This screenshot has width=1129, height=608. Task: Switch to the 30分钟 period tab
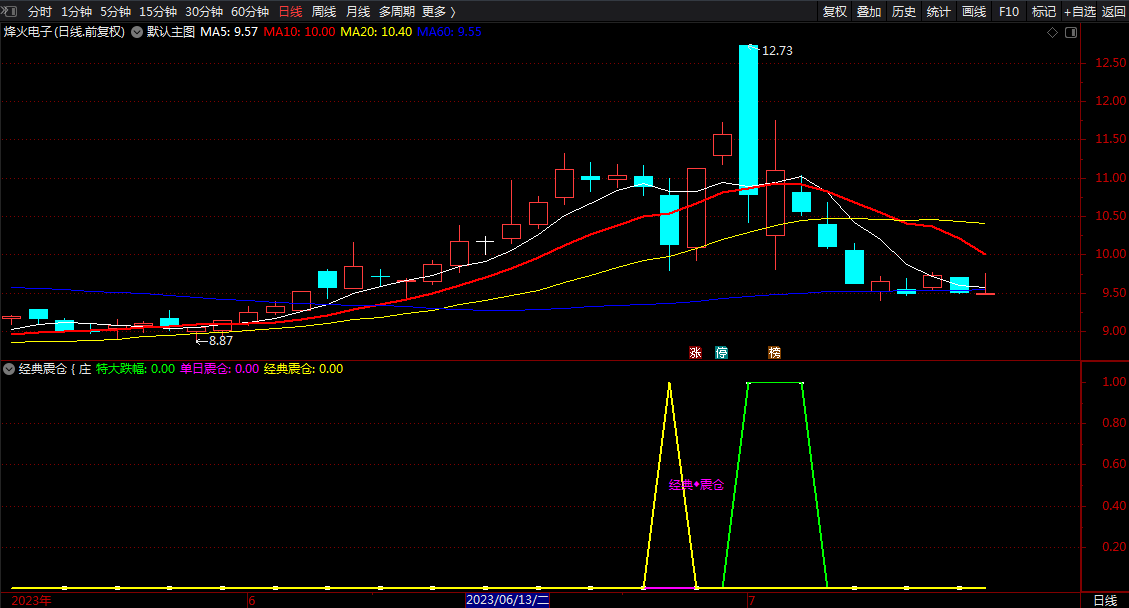click(x=204, y=12)
